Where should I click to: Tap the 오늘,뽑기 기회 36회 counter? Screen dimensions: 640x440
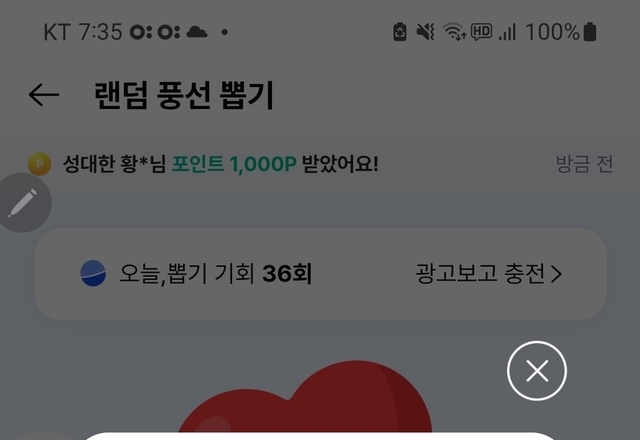(216, 273)
